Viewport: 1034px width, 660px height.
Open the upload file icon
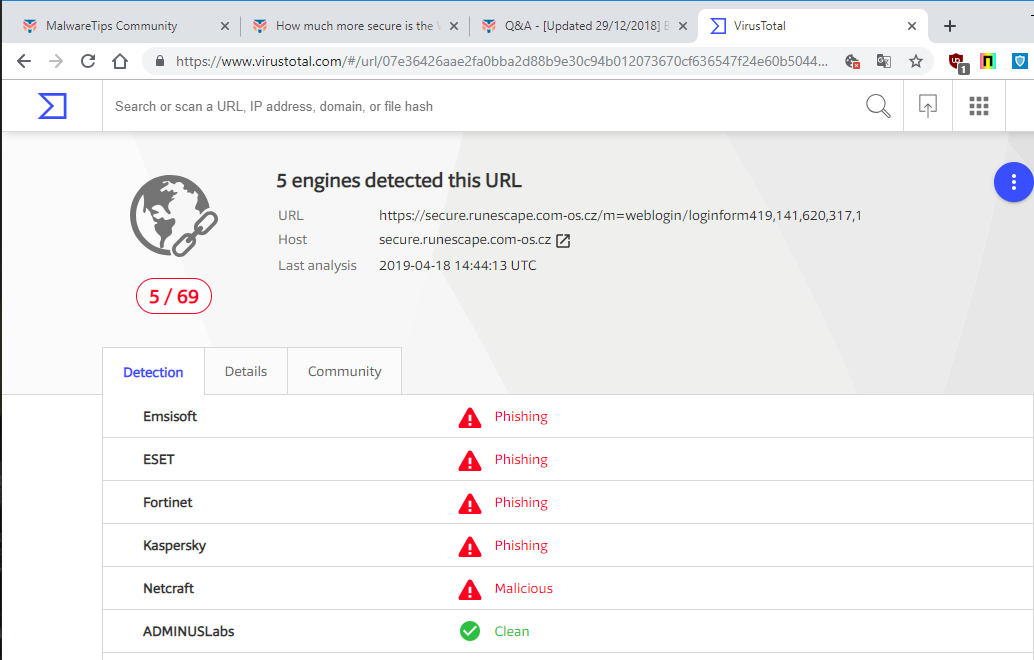point(928,106)
